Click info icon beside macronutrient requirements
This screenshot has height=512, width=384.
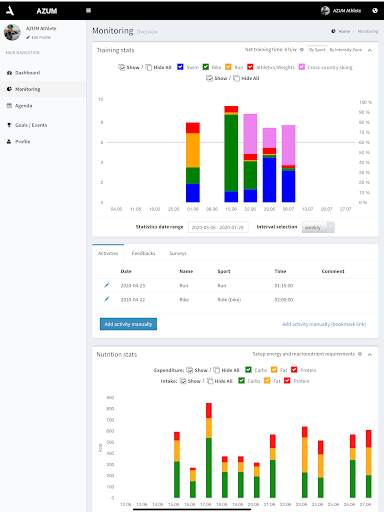(360, 354)
